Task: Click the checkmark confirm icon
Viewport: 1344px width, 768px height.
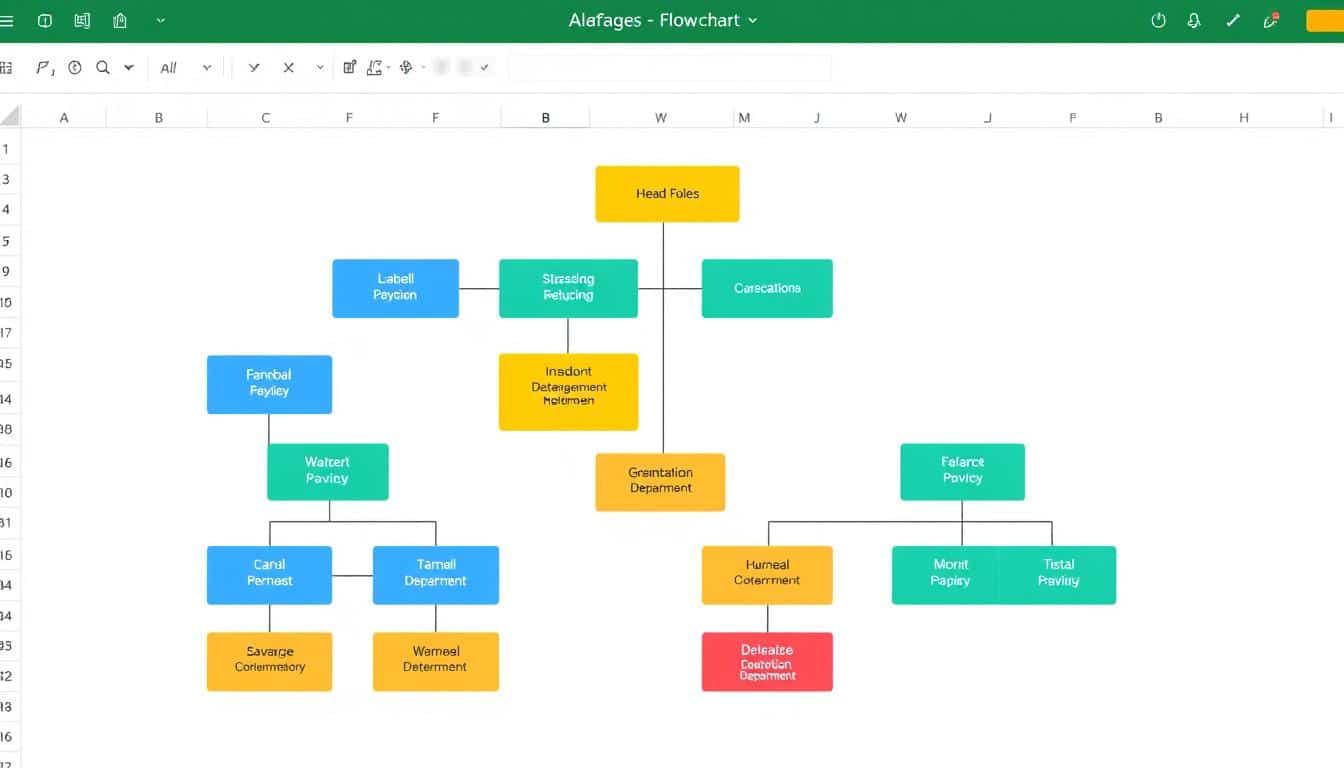Action: pyautogui.click(x=254, y=68)
